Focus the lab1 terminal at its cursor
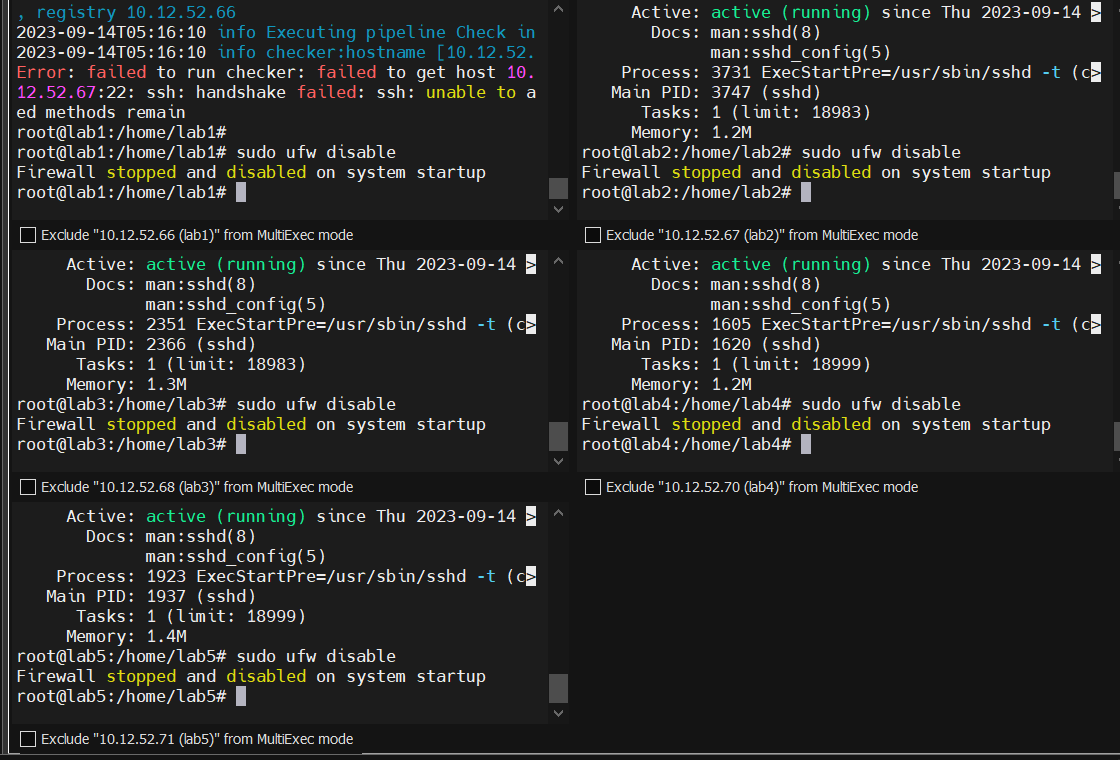 tap(241, 192)
